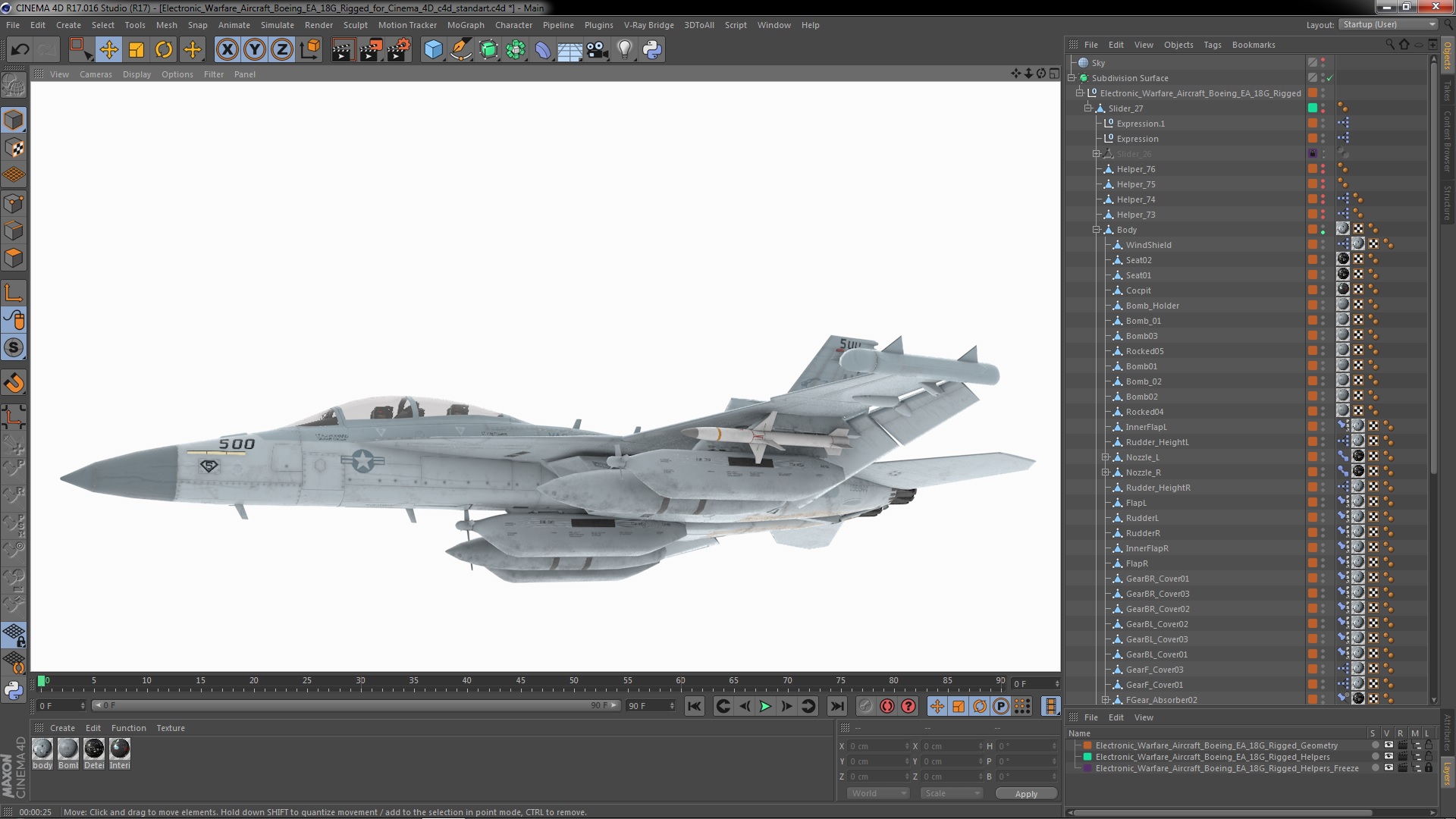Screen dimensions: 1456x819
Task: Click the Undo arrow icon
Action: pos(20,50)
